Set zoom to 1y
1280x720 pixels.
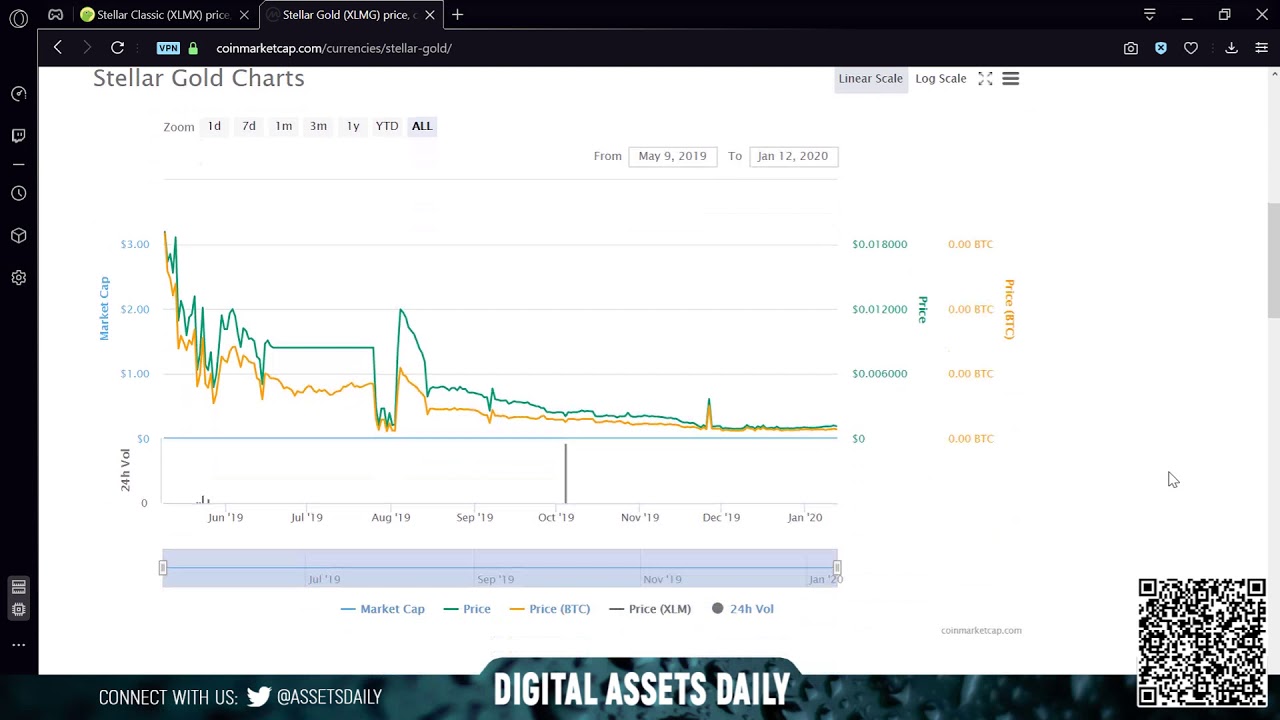coord(353,126)
